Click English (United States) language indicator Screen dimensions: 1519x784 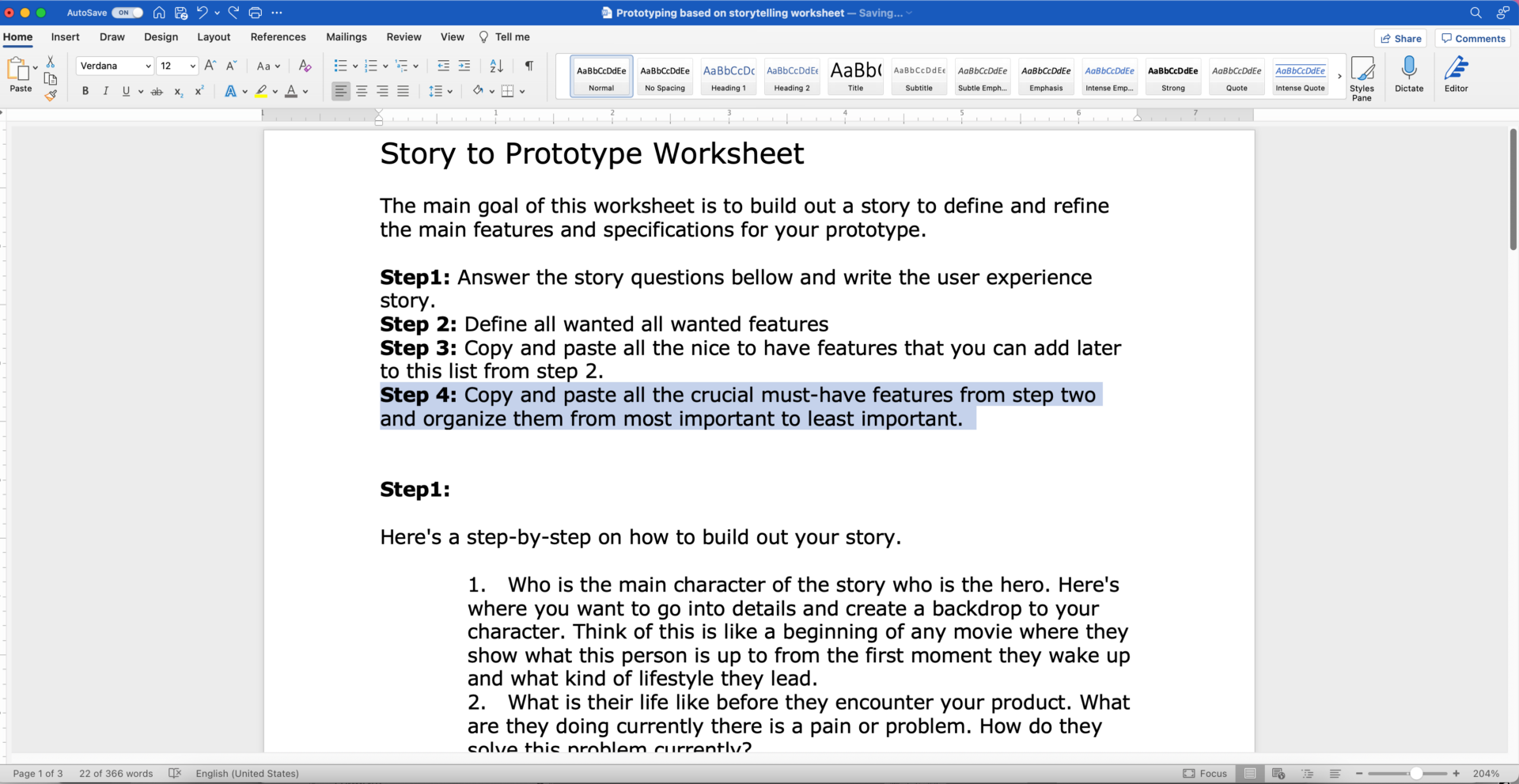point(248,773)
